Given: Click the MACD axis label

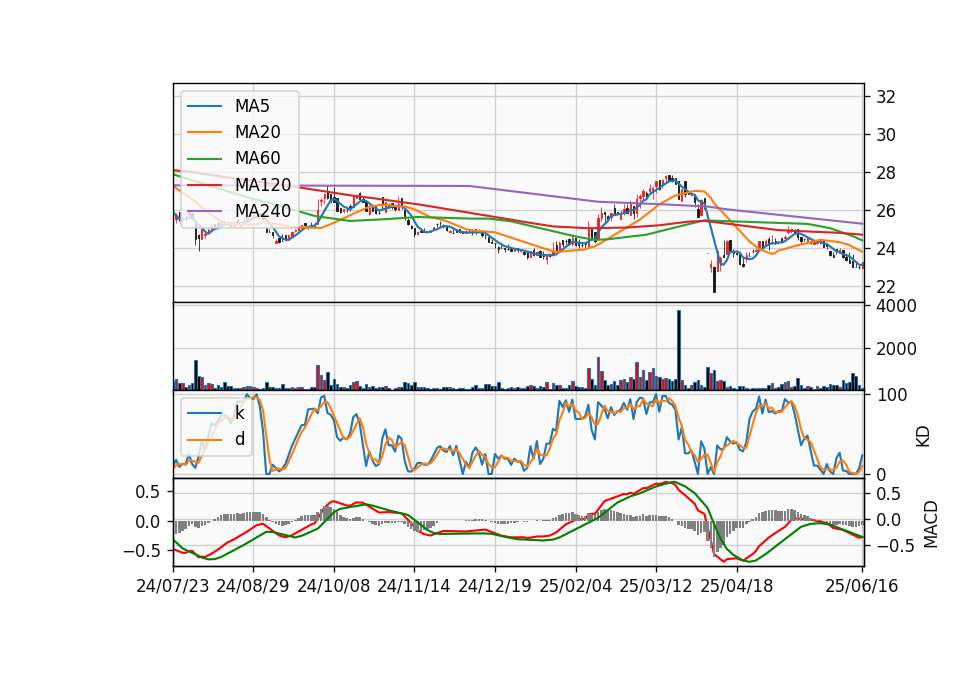Looking at the screenshot, I should (x=931, y=524).
